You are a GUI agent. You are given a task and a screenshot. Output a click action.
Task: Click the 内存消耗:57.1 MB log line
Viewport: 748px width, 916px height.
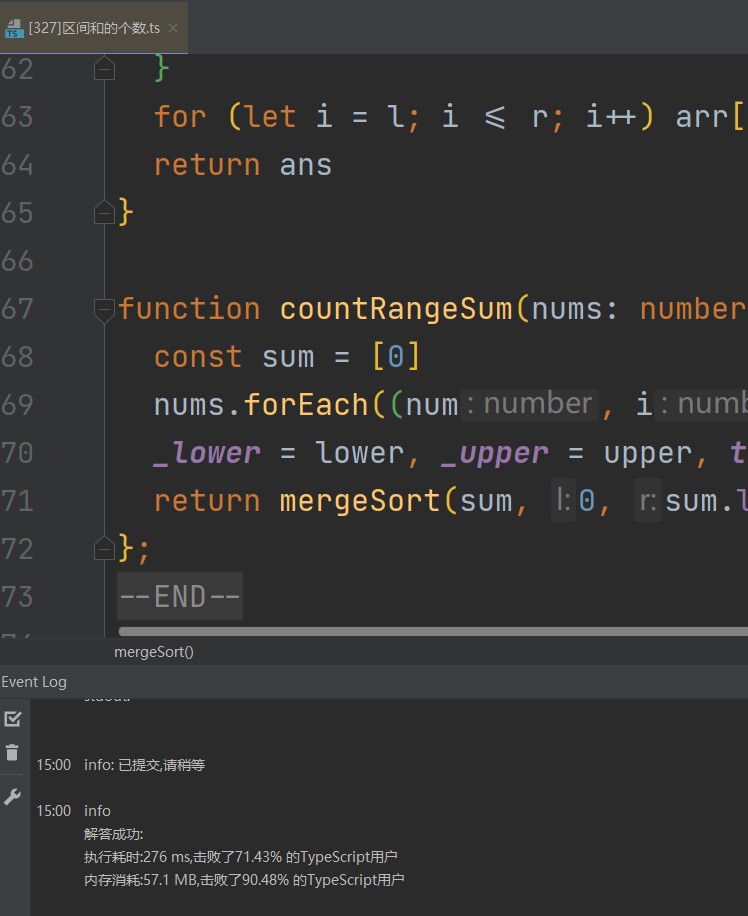point(244,880)
